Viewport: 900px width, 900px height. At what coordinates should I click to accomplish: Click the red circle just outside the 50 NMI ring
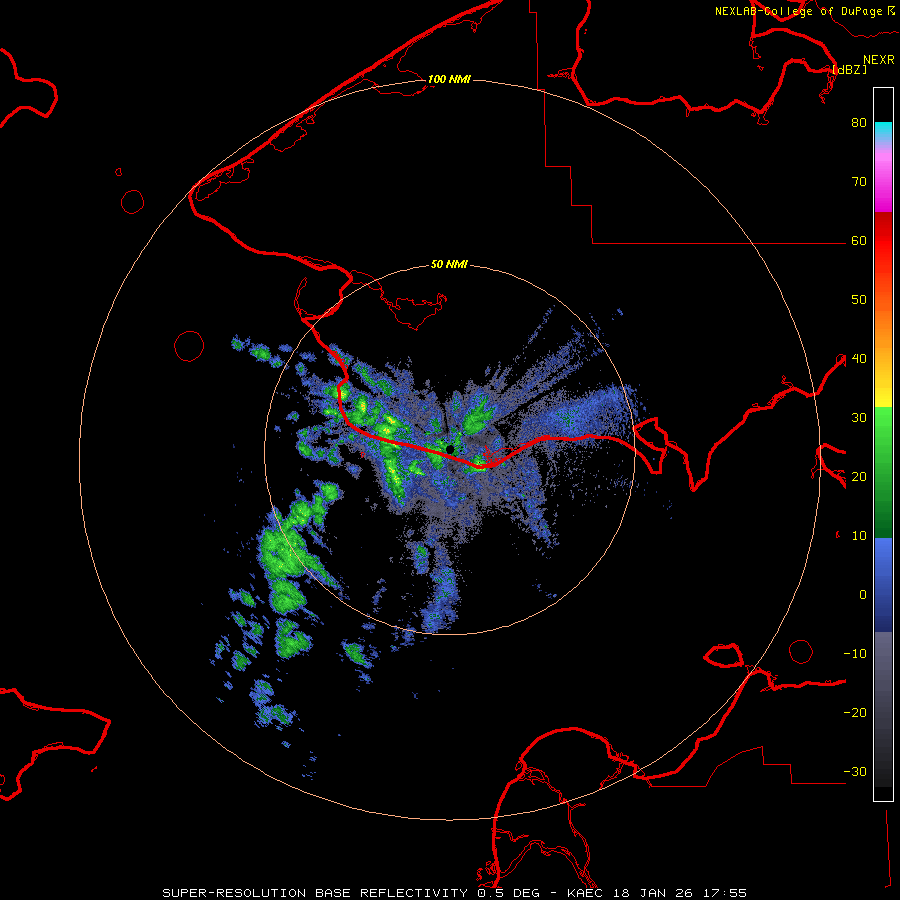coord(189,346)
